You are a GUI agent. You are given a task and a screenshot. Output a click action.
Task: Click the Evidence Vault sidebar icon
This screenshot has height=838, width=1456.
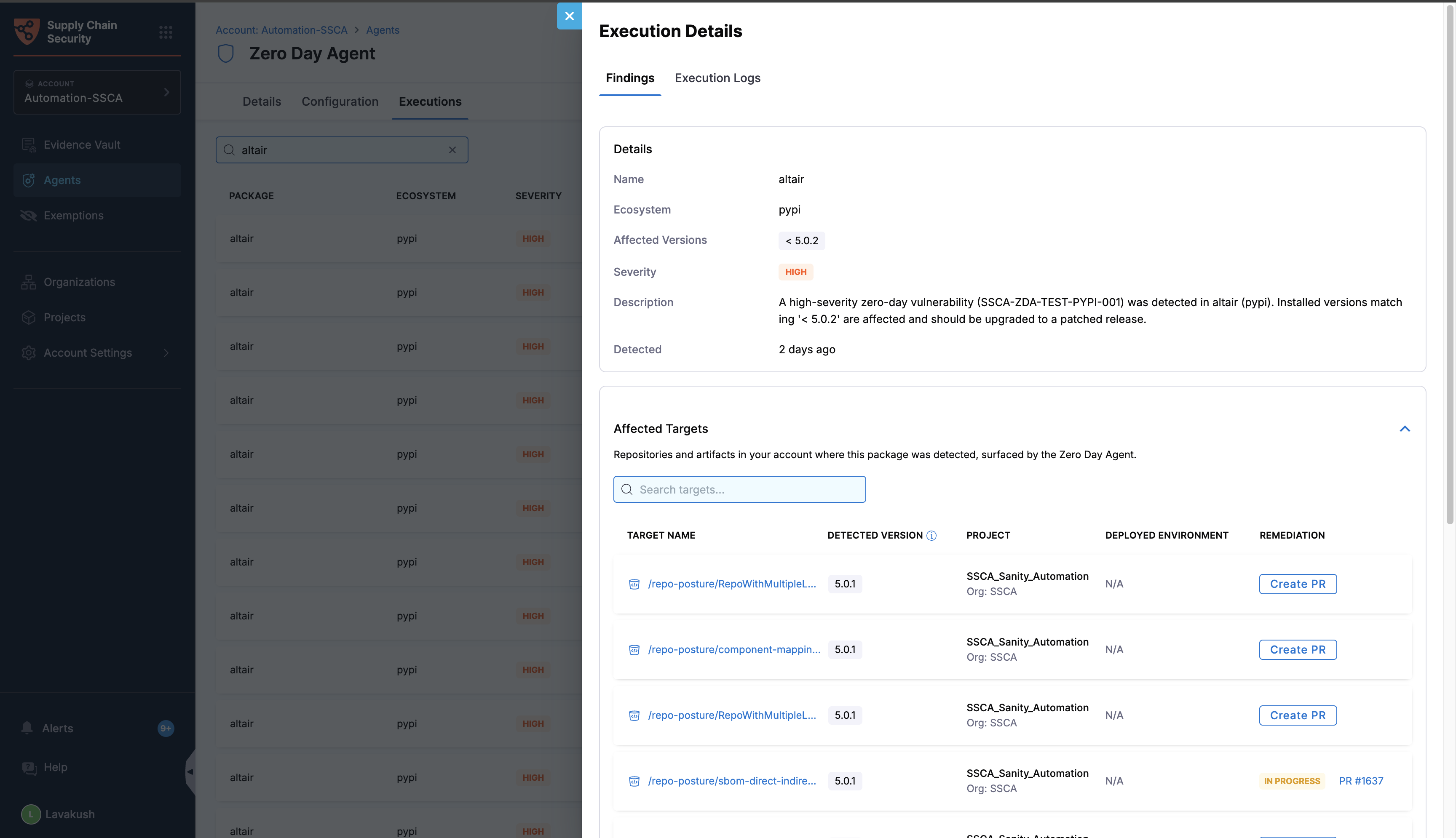29,145
